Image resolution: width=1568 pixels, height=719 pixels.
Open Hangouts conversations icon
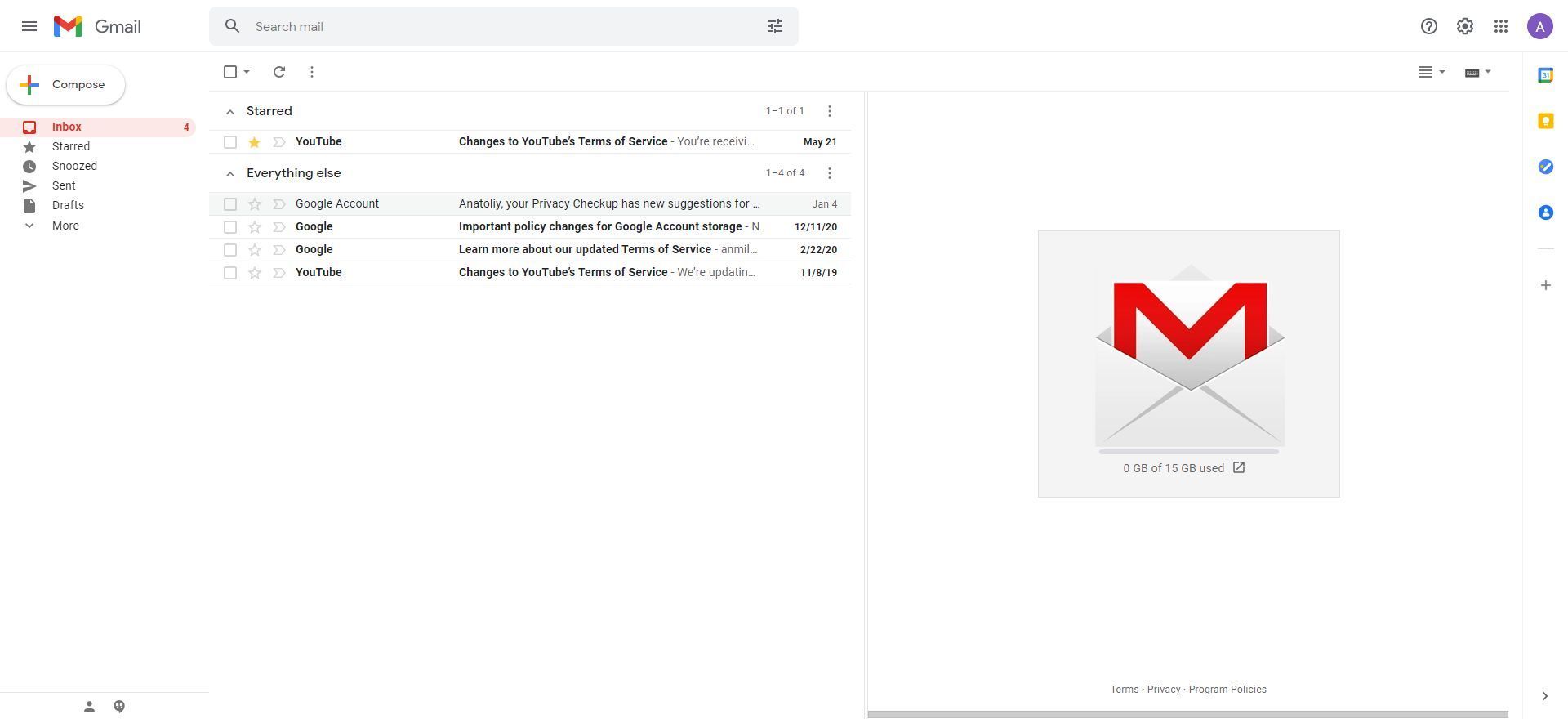point(119,707)
